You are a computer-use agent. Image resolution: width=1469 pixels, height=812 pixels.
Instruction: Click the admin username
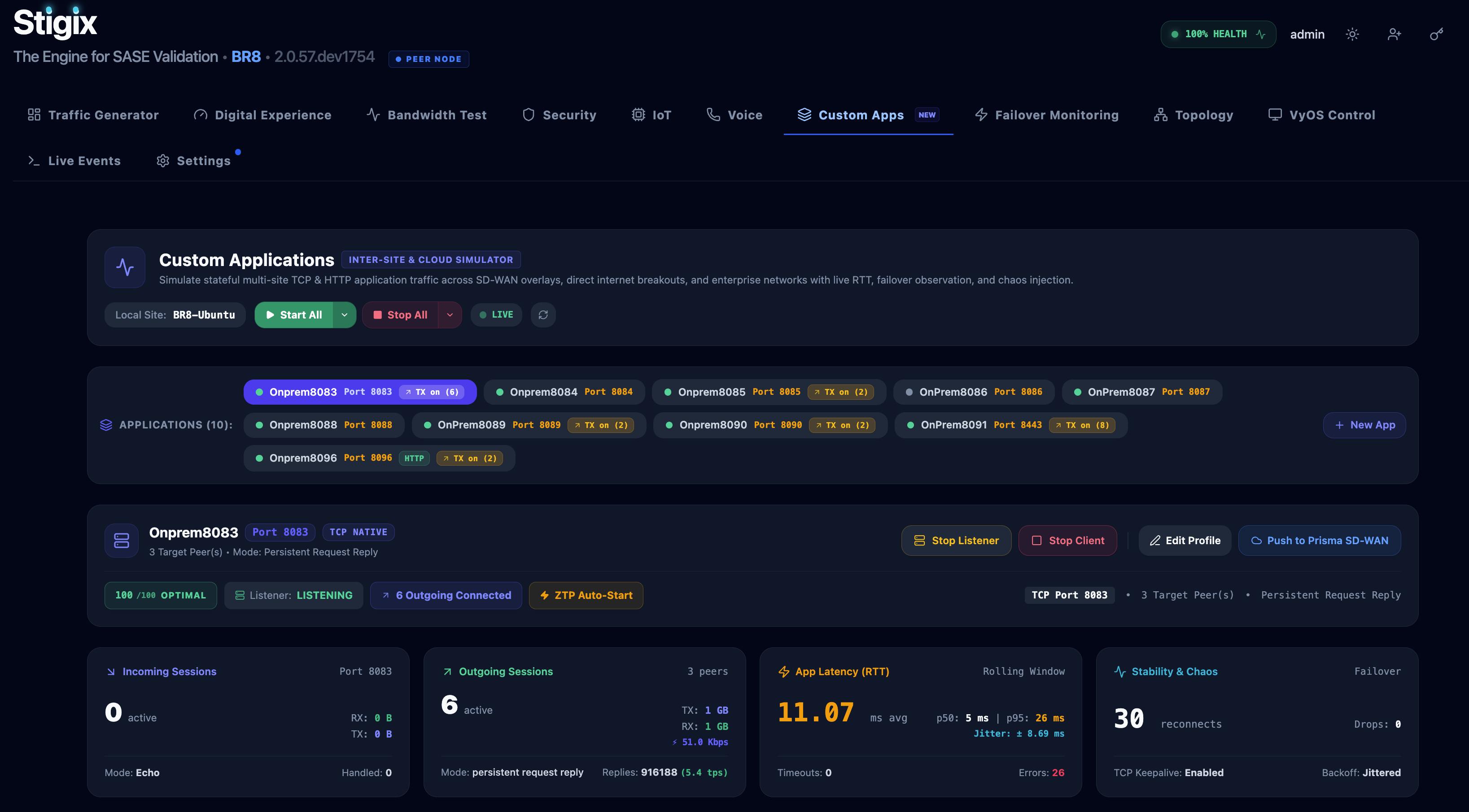(1307, 34)
